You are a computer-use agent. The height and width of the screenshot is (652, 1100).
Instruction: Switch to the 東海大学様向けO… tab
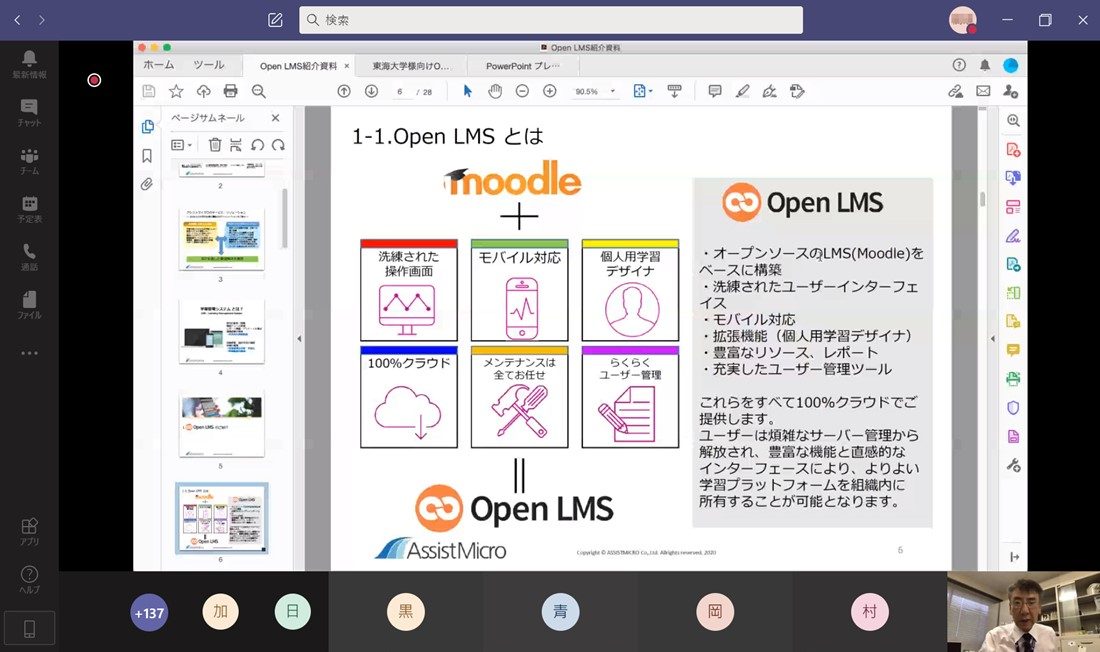(410, 66)
